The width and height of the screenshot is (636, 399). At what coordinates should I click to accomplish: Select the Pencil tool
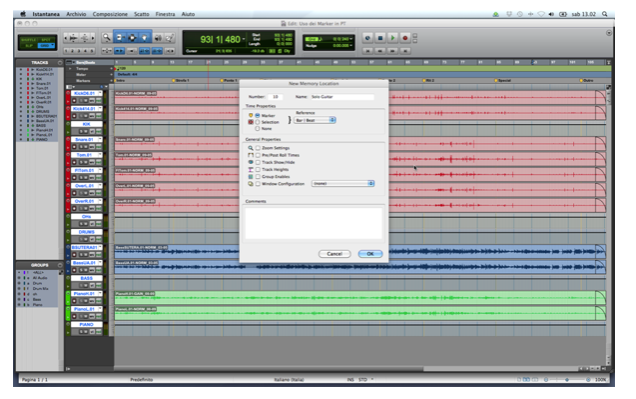click(170, 38)
